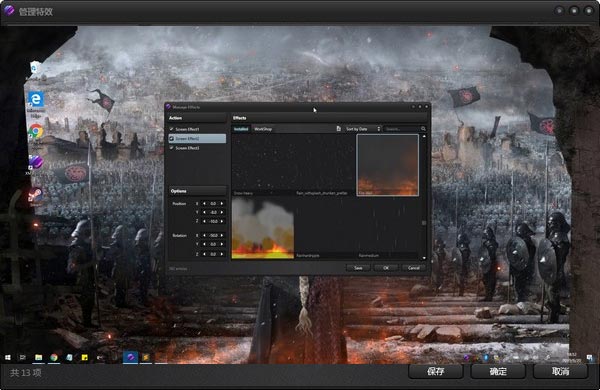Toggle the Screen Effect2 checkbox
This screenshot has width=600, height=390.
coord(171,139)
